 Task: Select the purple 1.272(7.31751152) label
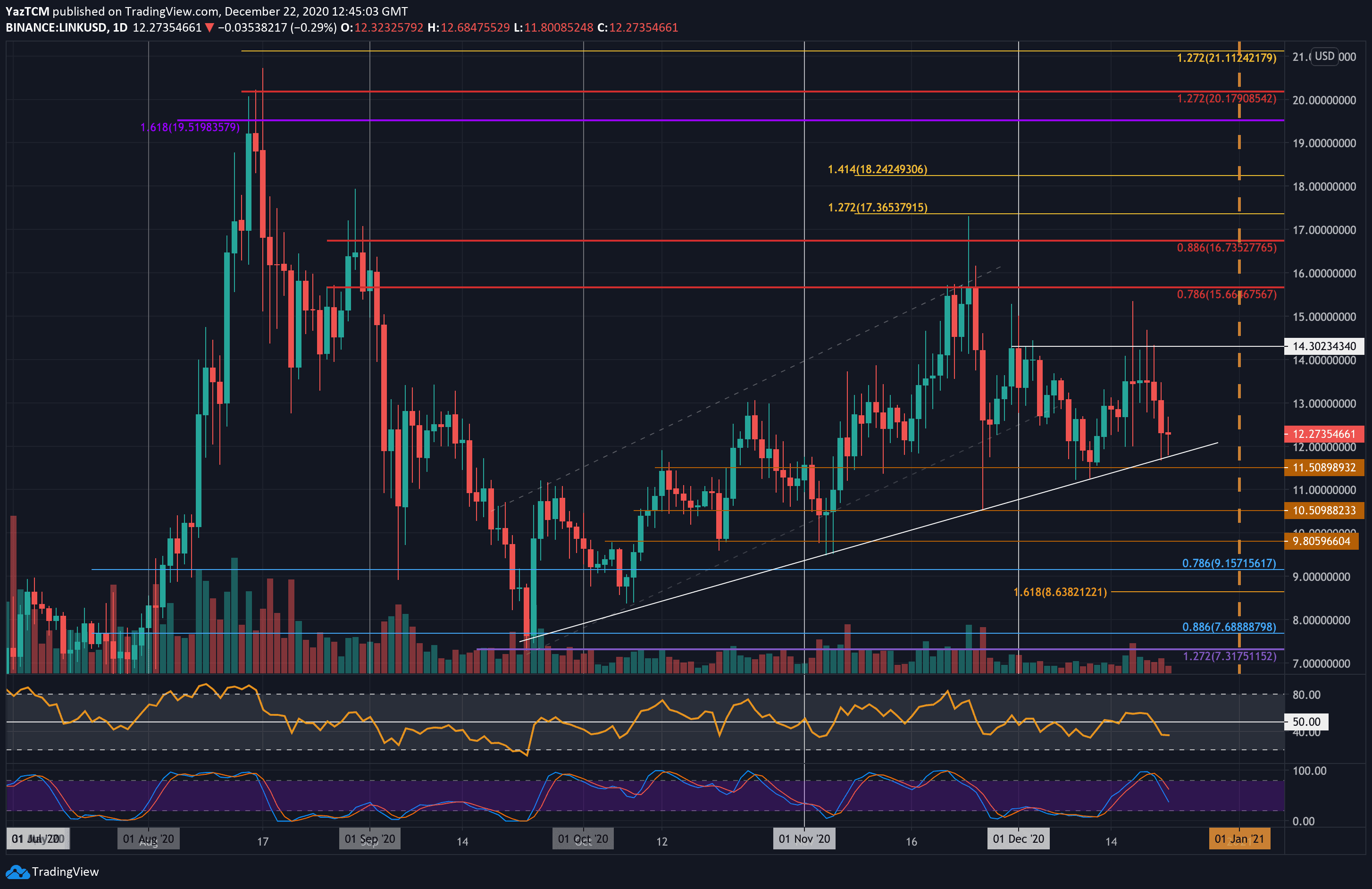(1229, 656)
